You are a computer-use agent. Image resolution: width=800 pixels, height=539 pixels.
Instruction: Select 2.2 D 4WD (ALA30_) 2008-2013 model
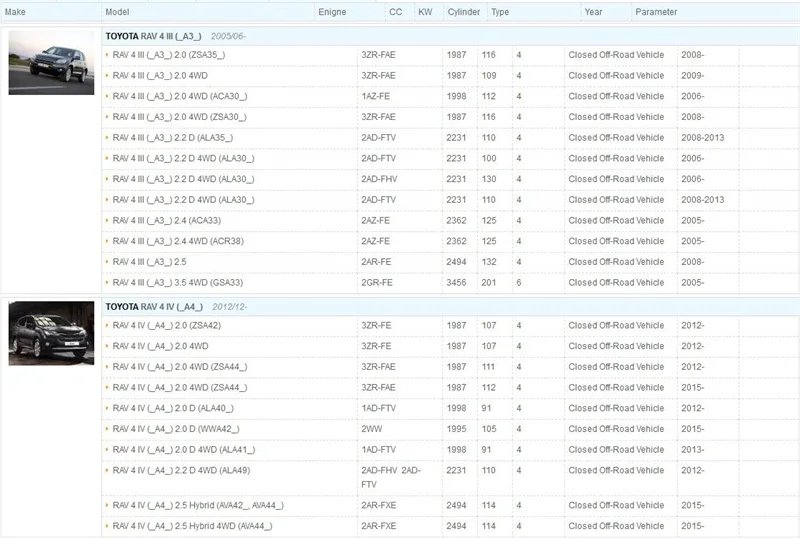(184, 200)
